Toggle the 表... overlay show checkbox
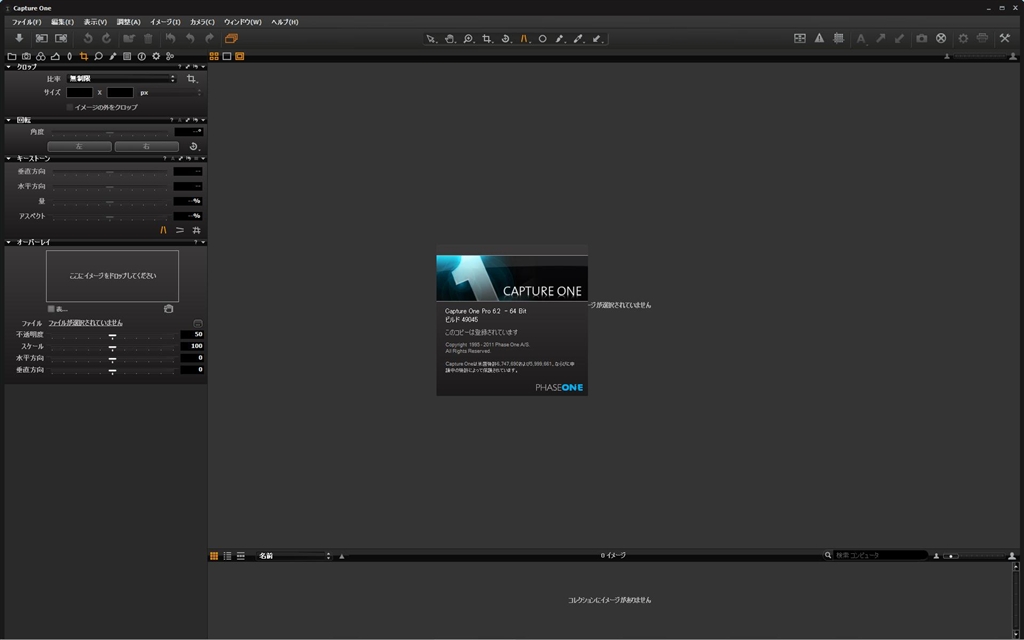 (x=51, y=309)
